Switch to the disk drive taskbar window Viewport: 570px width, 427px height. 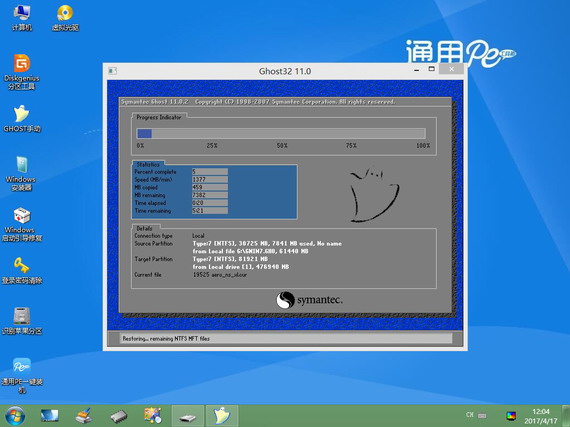(188, 416)
